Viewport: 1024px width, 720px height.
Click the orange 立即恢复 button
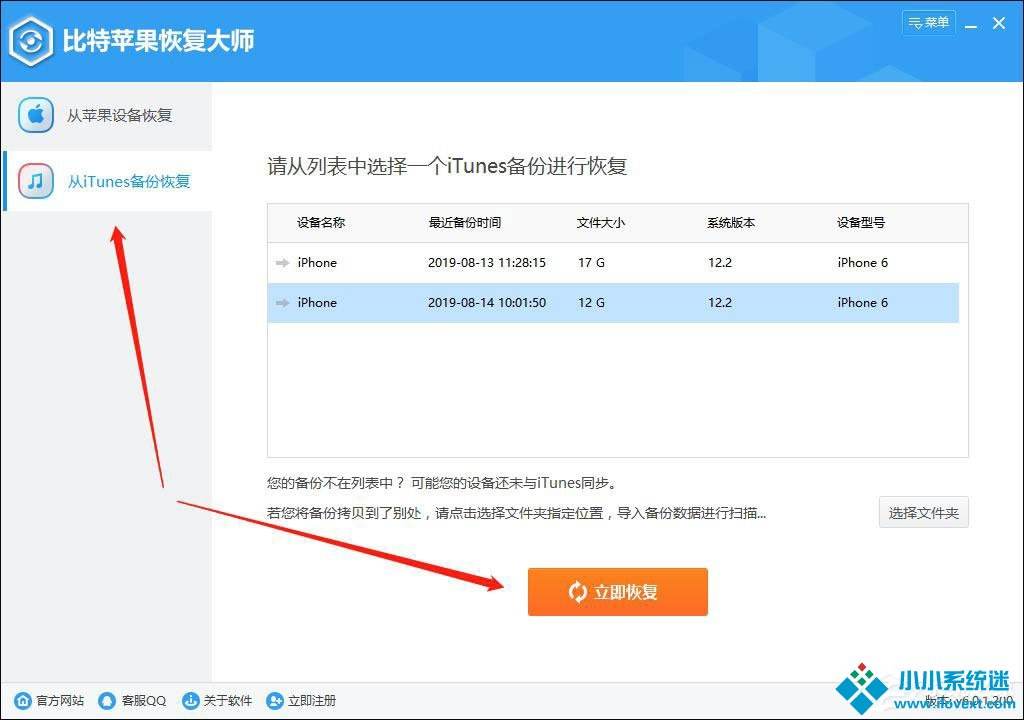click(617, 592)
